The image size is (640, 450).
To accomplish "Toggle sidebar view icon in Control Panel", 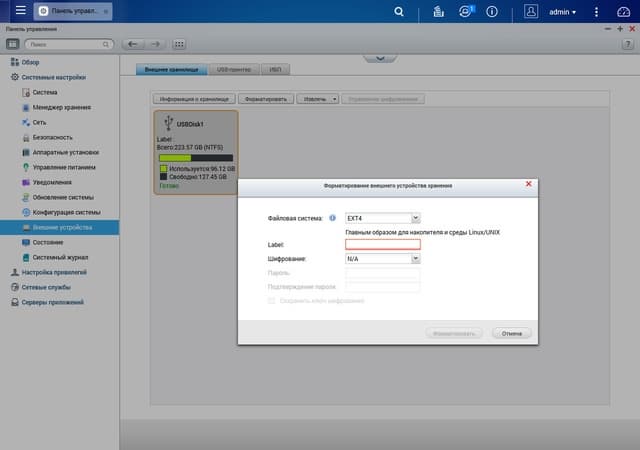I will tap(12, 44).
